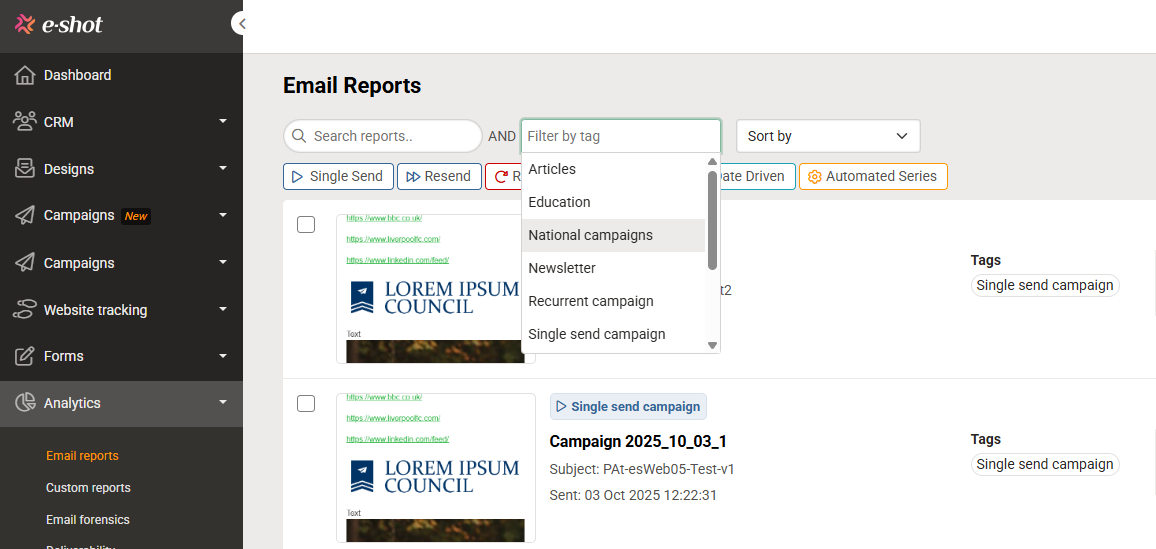The width and height of the screenshot is (1156, 549).
Task: Click the Email Reports page heading
Action: point(352,85)
